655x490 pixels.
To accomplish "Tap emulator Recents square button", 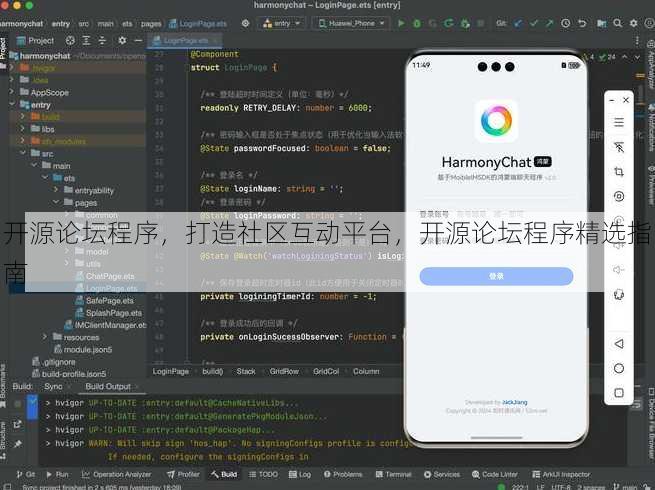I will (x=619, y=393).
